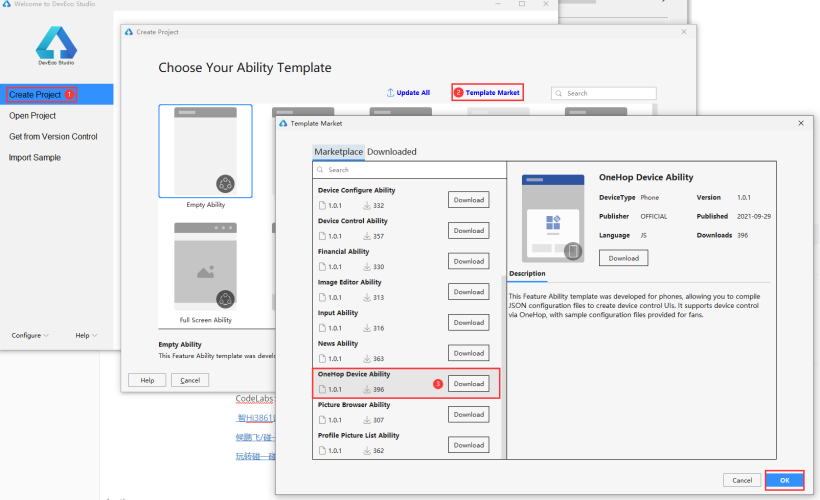Download the News Ability template
Viewport: 820px width, 500px height.
pyautogui.click(x=469, y=353)
